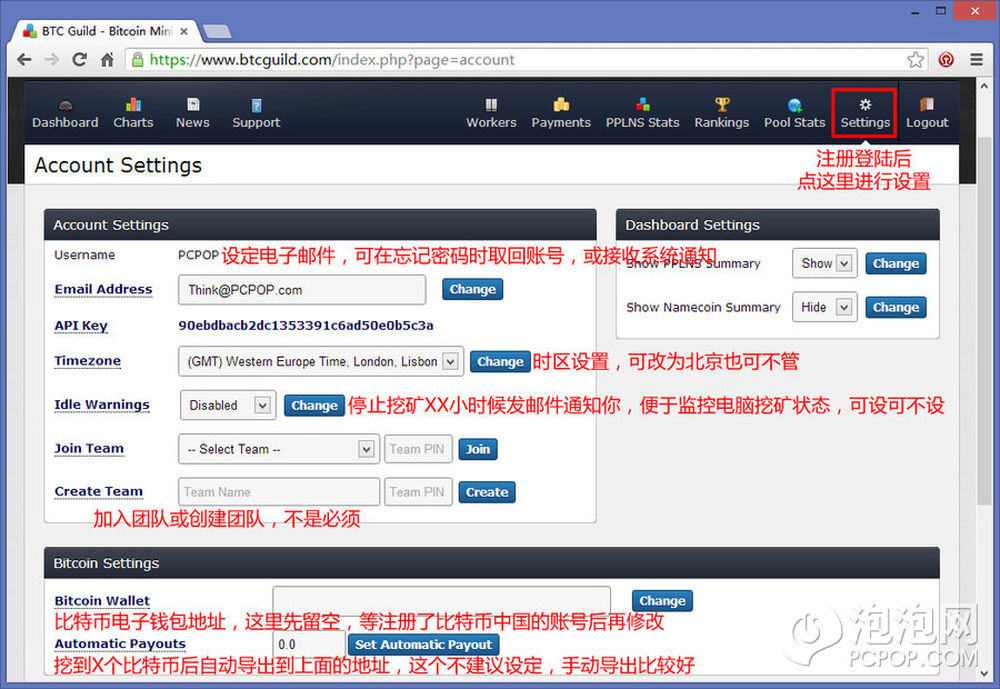Open the Select Team dropdown
The image size is (1000, 689).
[x=279, y=449]
